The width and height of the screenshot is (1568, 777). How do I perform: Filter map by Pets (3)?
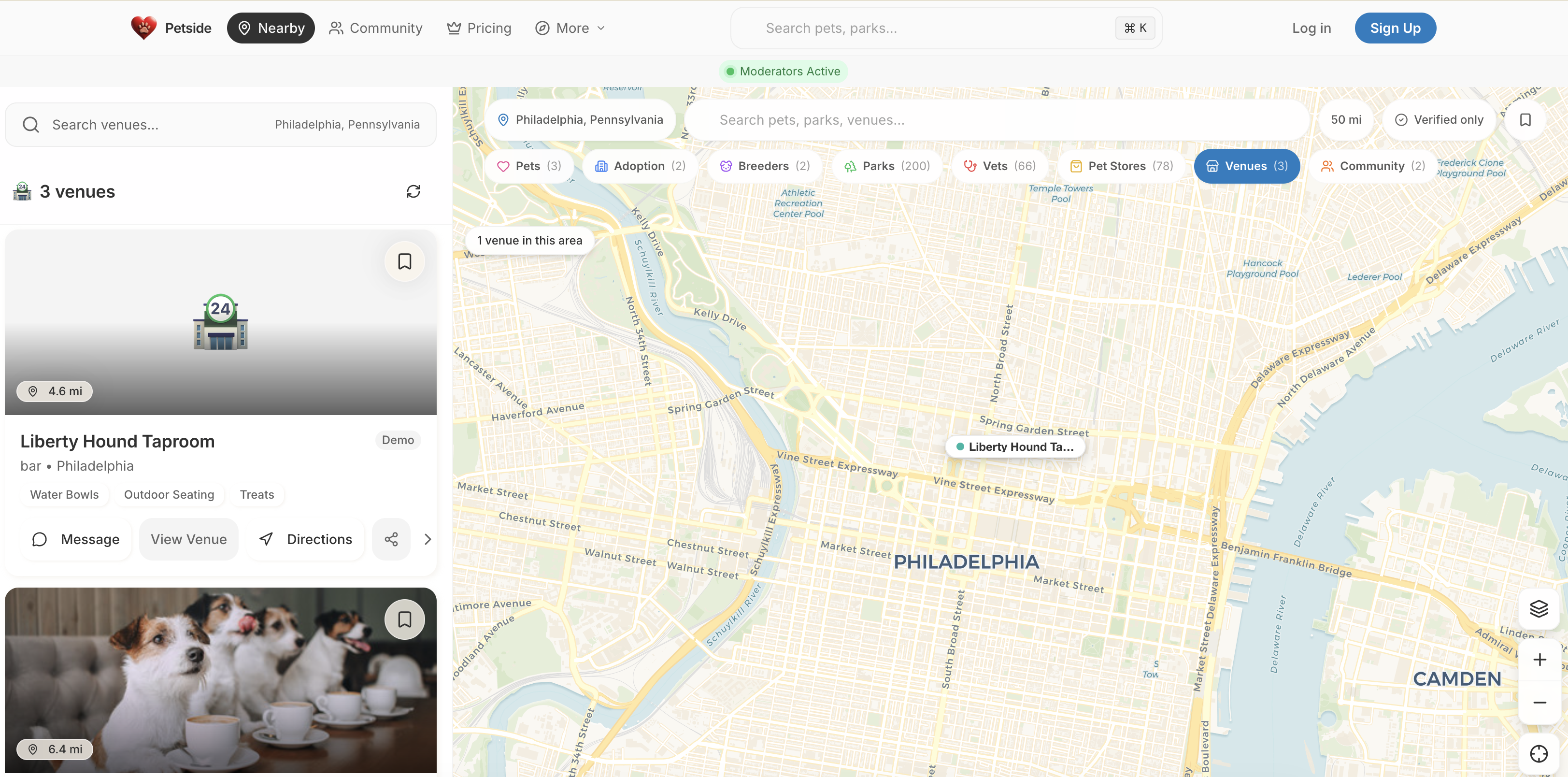click(529, 166)
